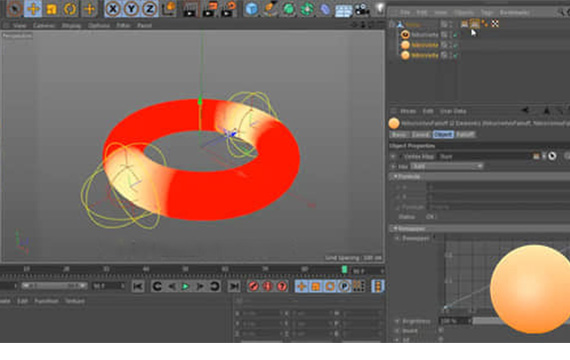The image size is (570, 360).
Task: Click the green timeline playhead marker
Action: pyautogui.click(x=344, y=269)
